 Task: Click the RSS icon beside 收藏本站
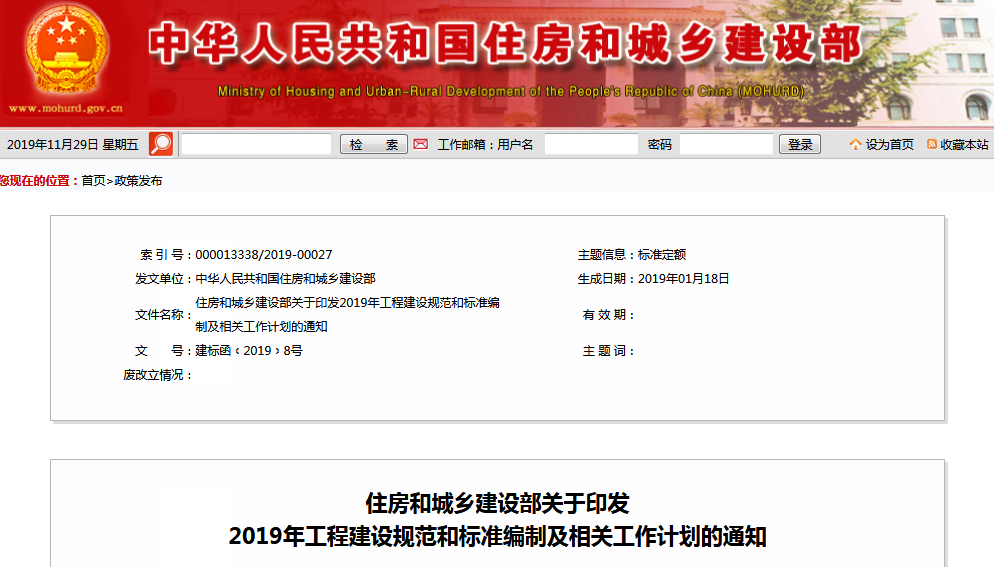(x=932, y=145)
